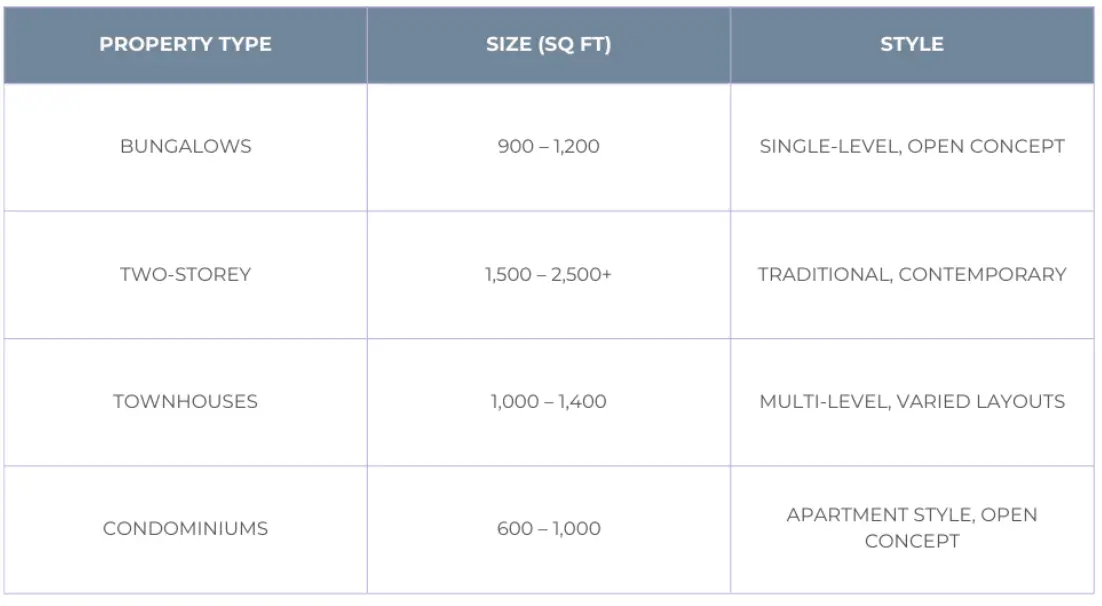Select the SIZE (SQ FT) column header

pyautogui.click(x=548, y=45)
